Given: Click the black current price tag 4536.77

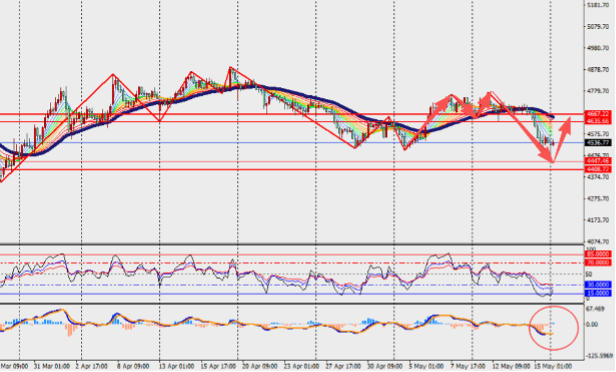Looking at the screenshot, I should [598, 143].
